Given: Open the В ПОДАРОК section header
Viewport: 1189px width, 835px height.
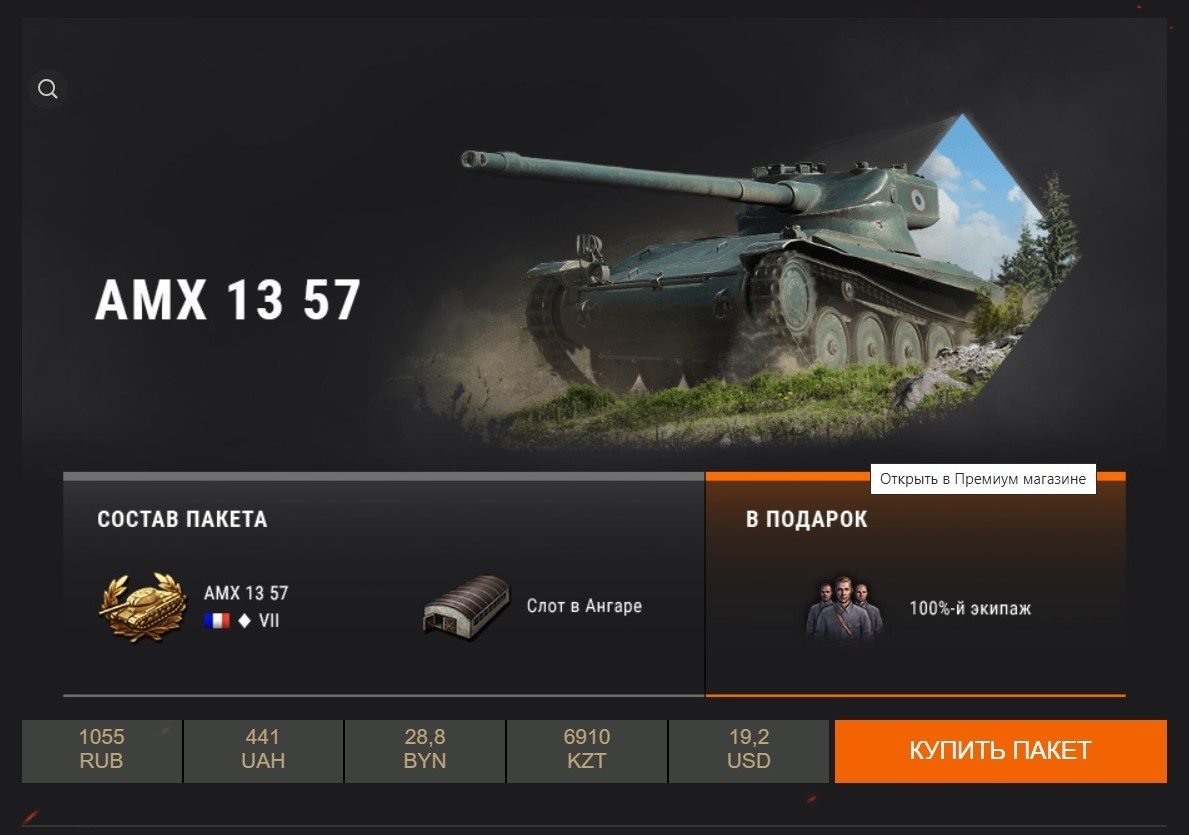Looking at the screenshot, I should pos(807,520).
